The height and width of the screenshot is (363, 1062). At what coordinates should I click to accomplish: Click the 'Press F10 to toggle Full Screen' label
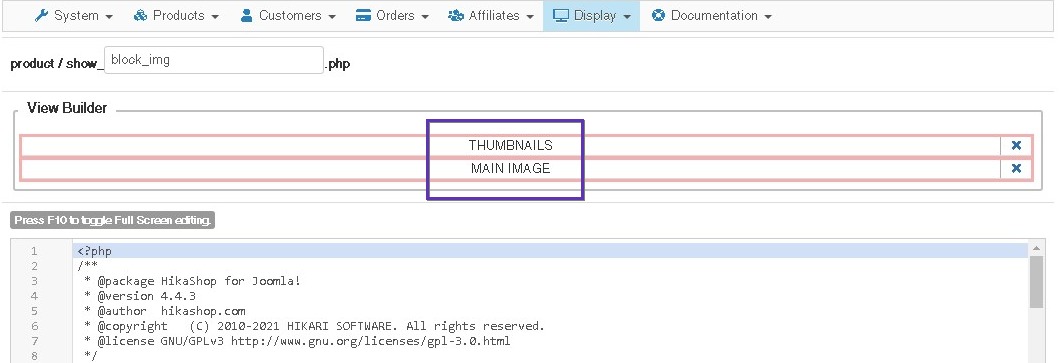click(x=112, y=220)
